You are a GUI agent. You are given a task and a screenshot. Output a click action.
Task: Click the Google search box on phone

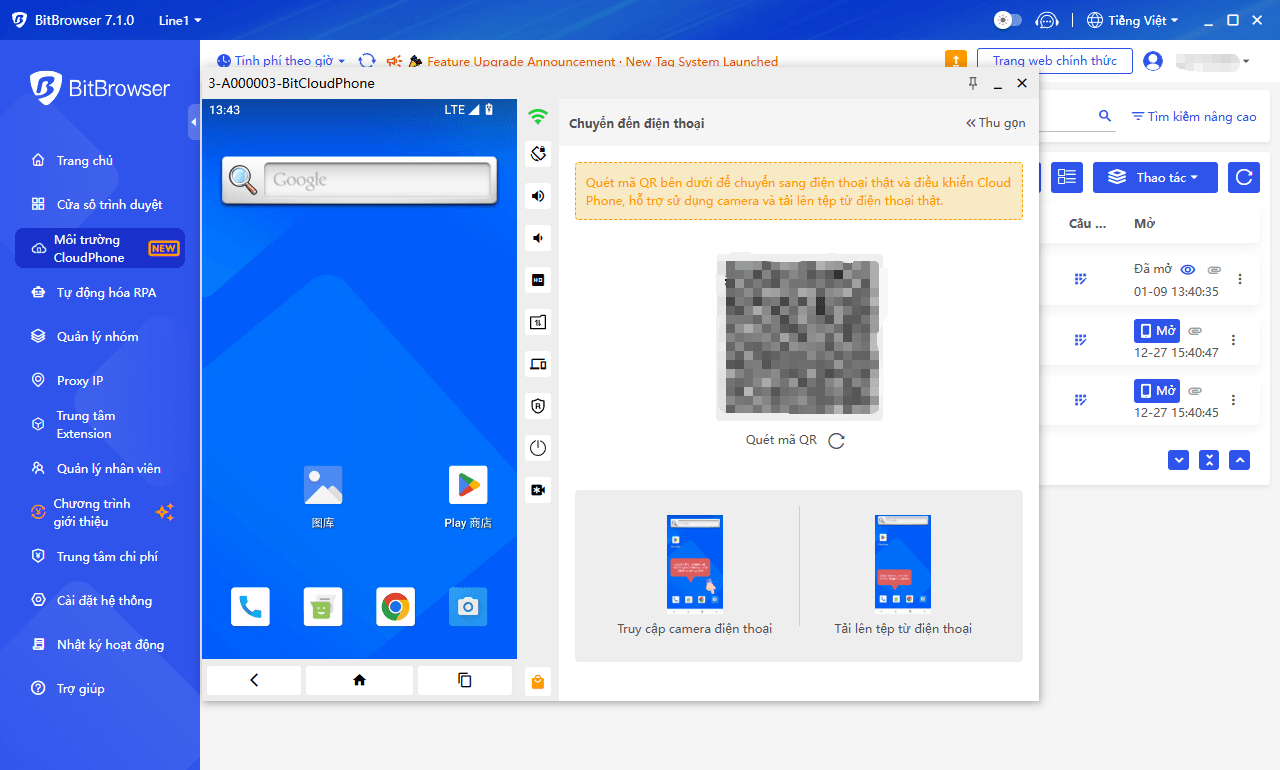pos(377,180)
